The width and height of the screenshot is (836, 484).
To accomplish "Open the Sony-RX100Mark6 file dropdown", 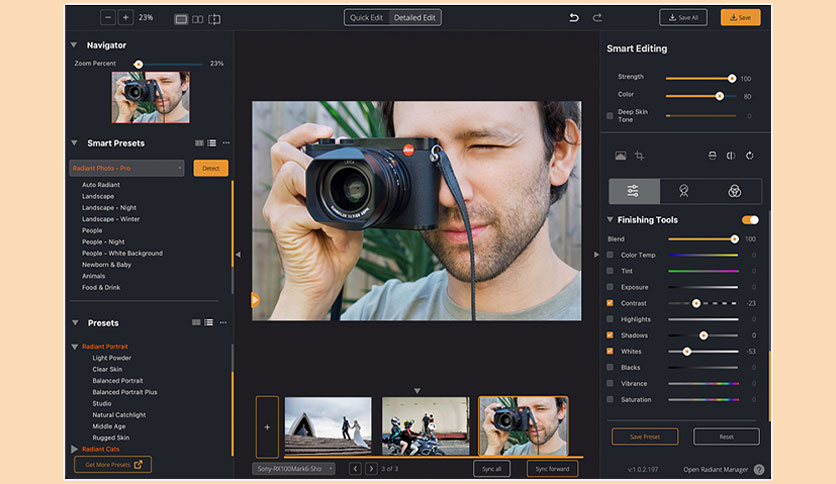I will pos(293,469).
